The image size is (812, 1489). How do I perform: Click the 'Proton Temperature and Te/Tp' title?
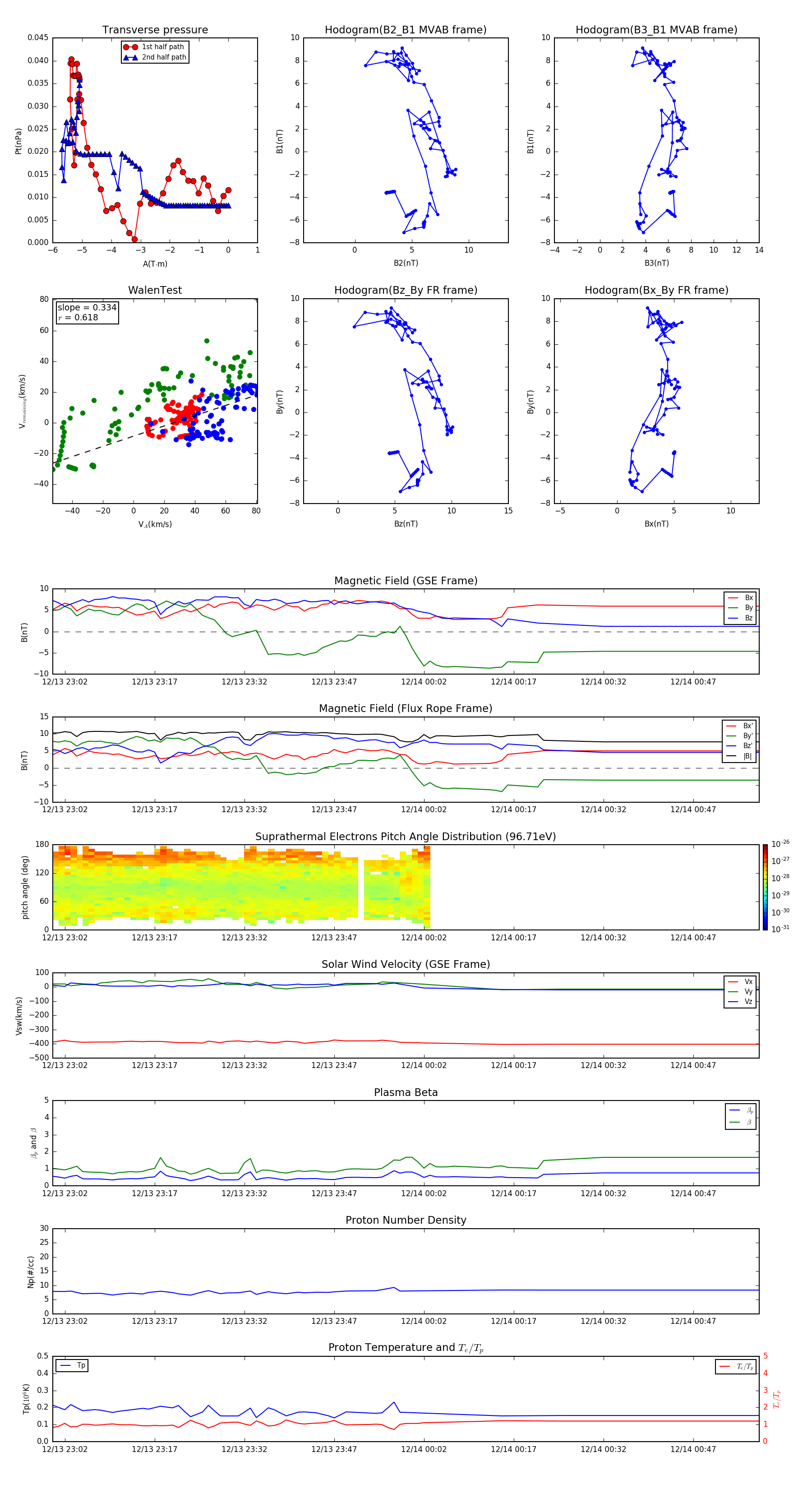406,1348
